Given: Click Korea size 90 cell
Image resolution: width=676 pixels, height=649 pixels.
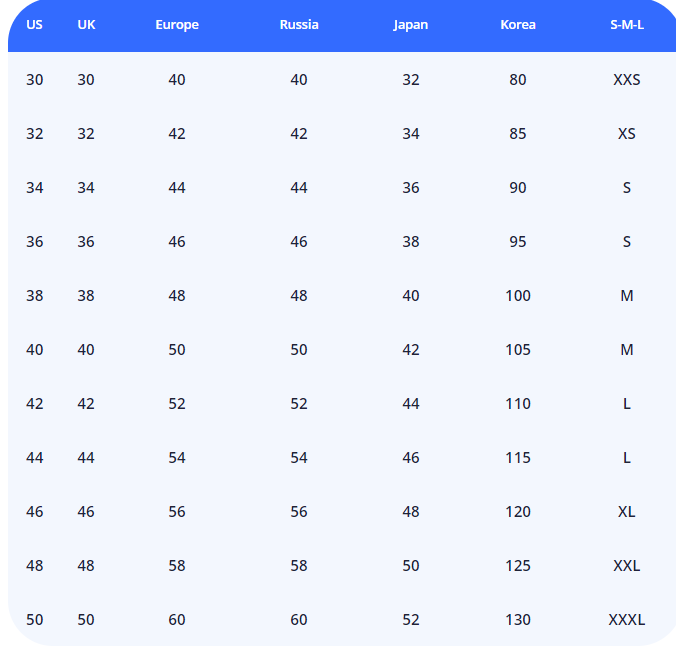Looking at the screenshot, I should (x=518, y=188).
